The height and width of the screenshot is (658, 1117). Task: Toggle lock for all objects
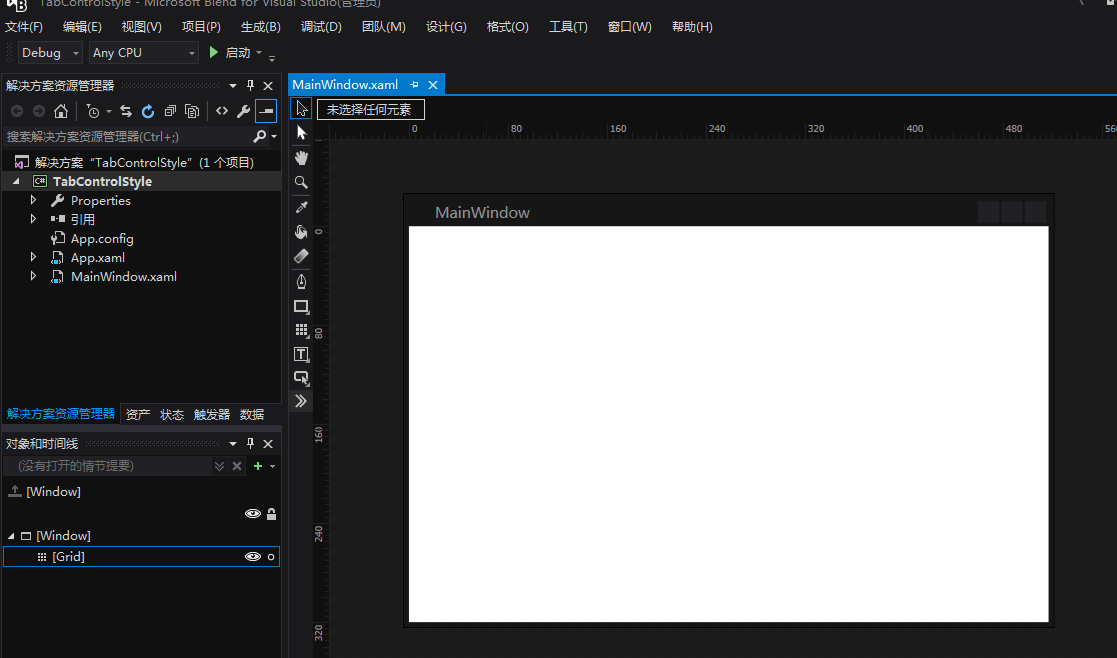pos(271,513)
